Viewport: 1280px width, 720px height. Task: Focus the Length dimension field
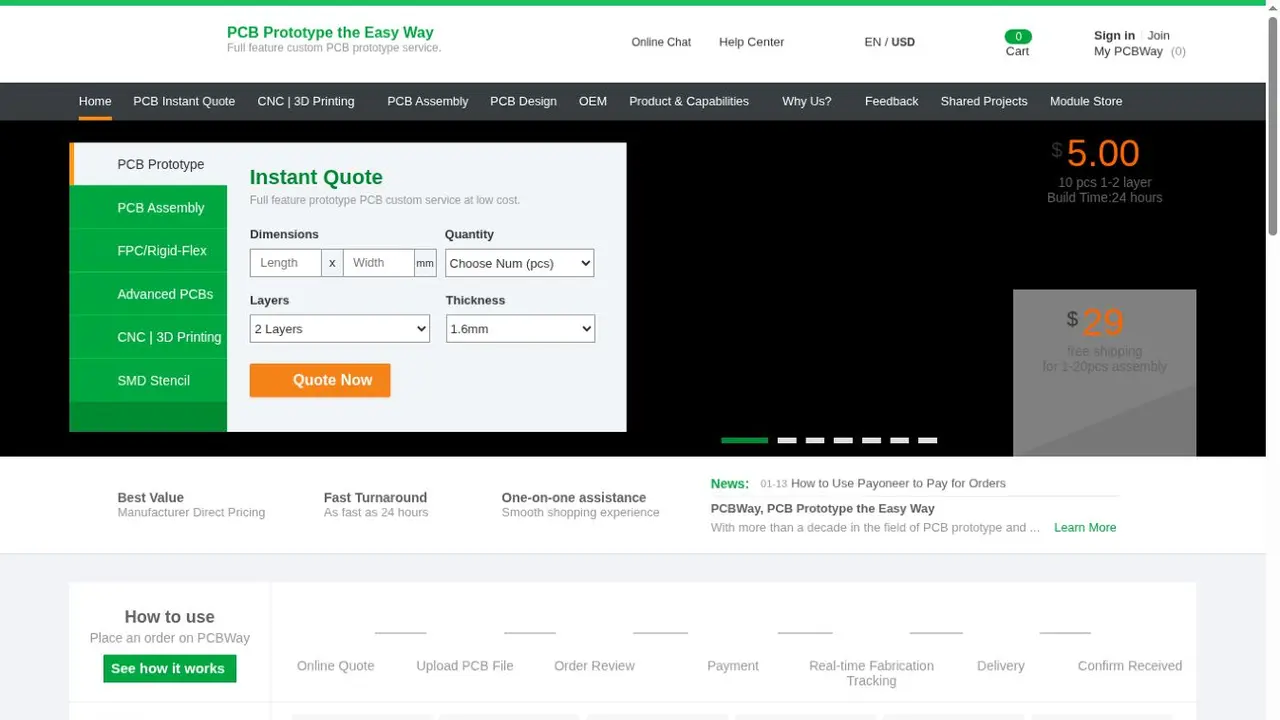[x=286, y=263]
